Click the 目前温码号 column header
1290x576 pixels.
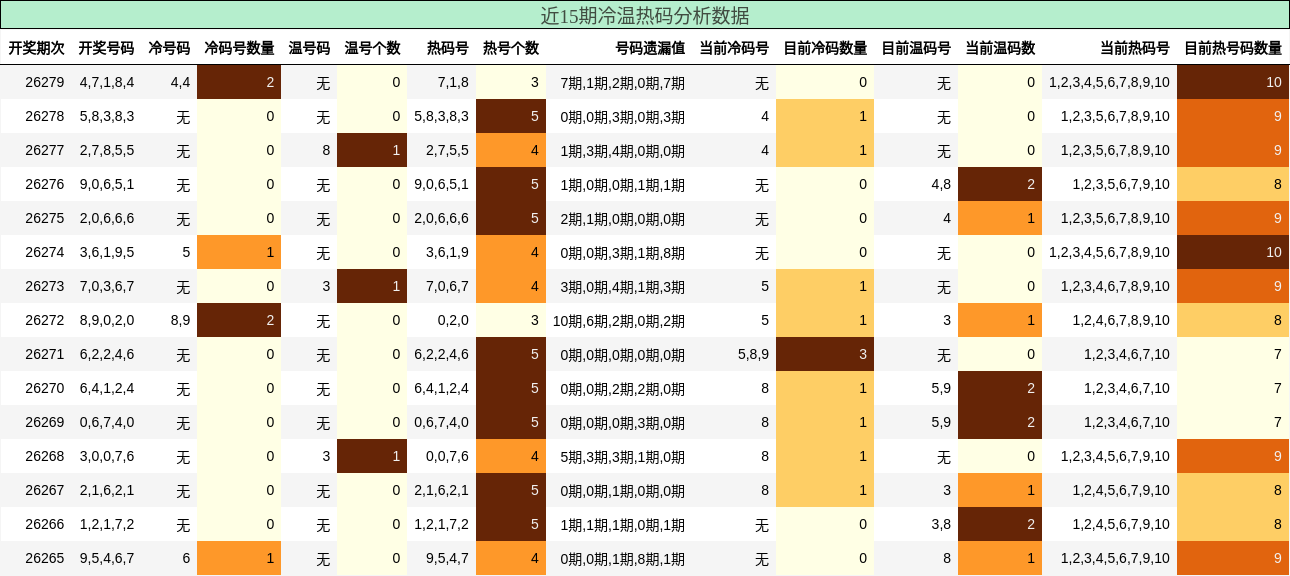[x=916, y=48]
